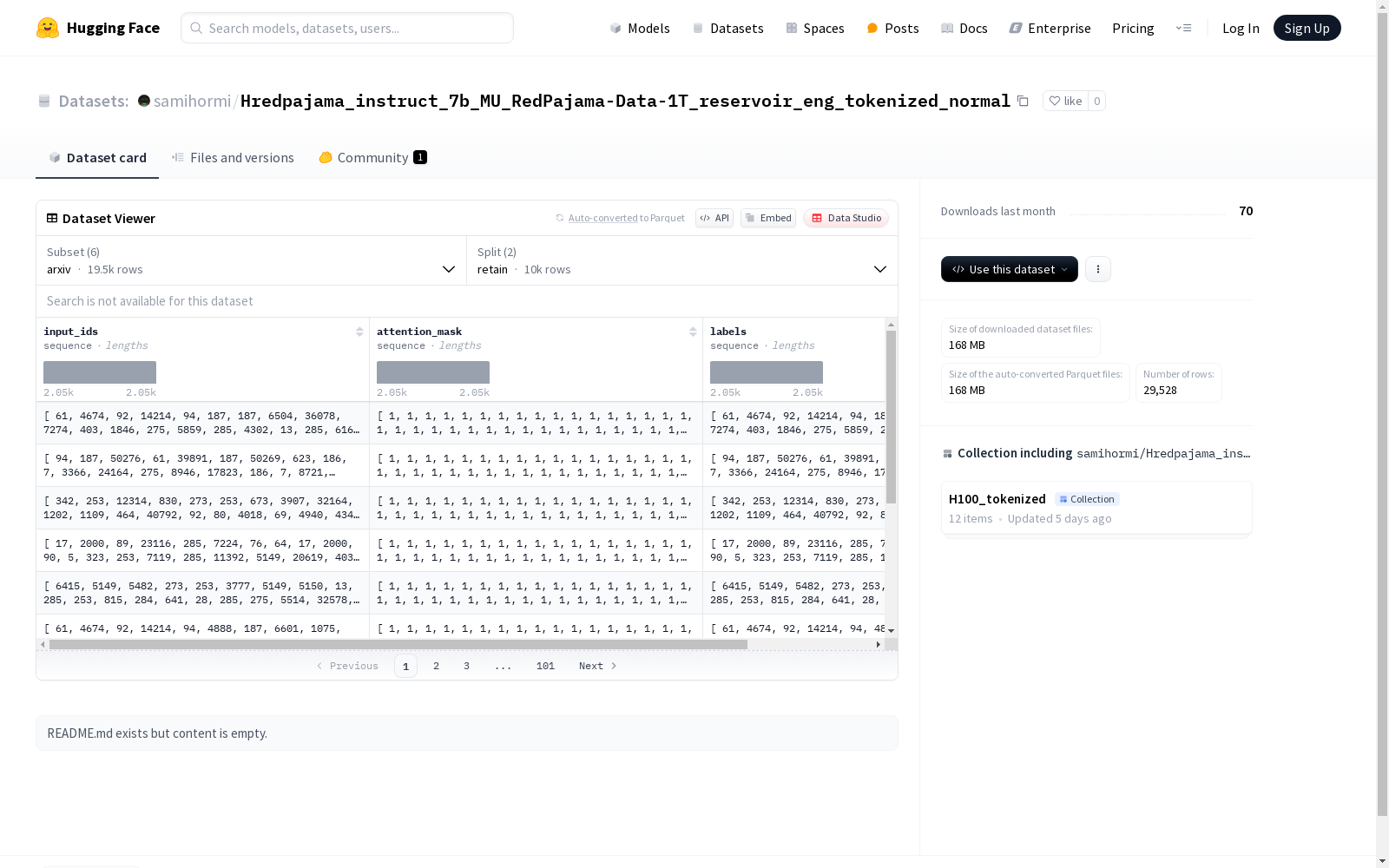Open Docs from the top navigation
Viewport: 1389px width, 868px height.
[964, 28]
